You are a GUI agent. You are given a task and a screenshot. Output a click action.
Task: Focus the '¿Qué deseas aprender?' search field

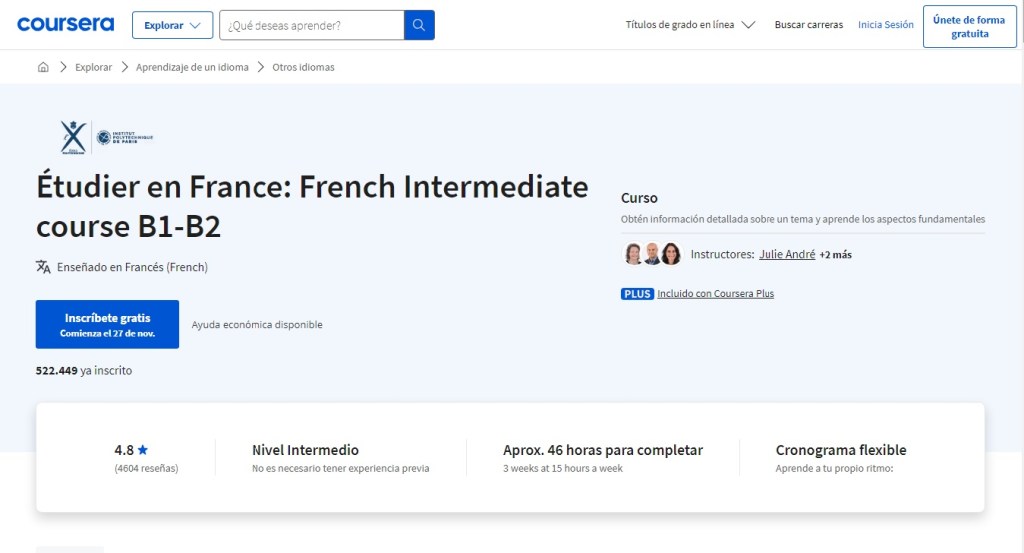coord(312,25)
